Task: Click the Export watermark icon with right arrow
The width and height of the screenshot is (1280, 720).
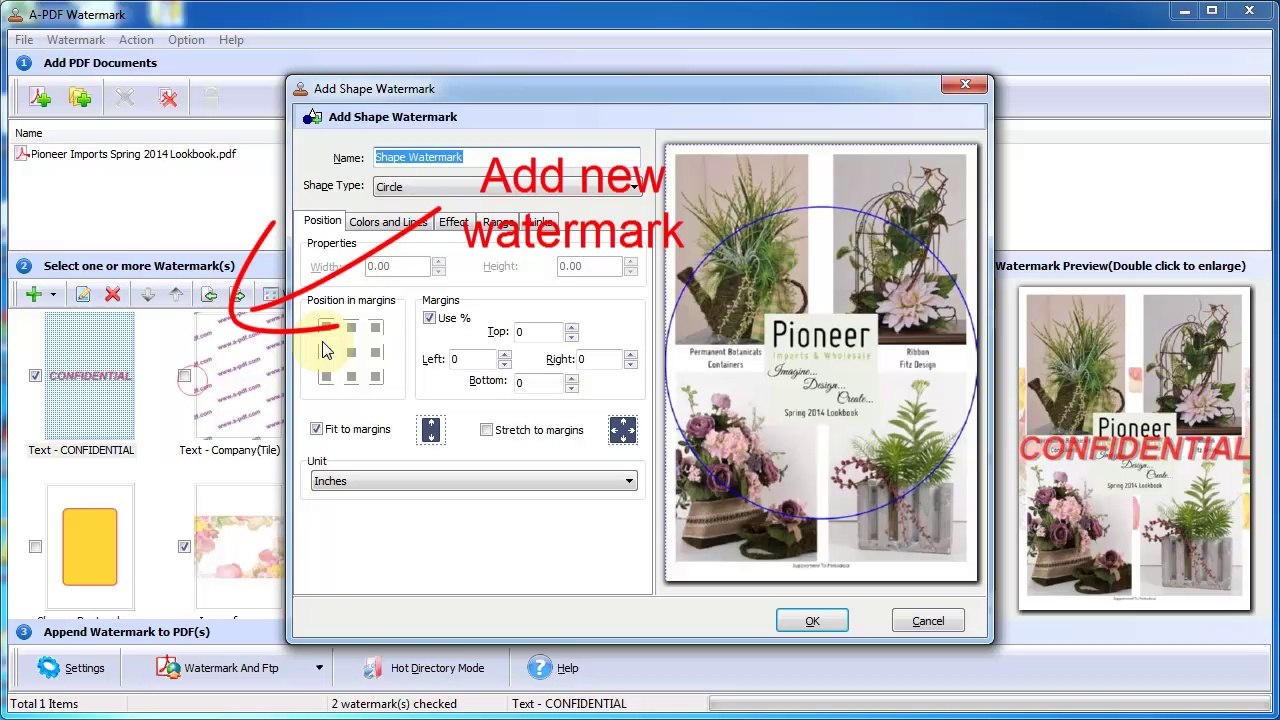Action: (x=238, y=294)
